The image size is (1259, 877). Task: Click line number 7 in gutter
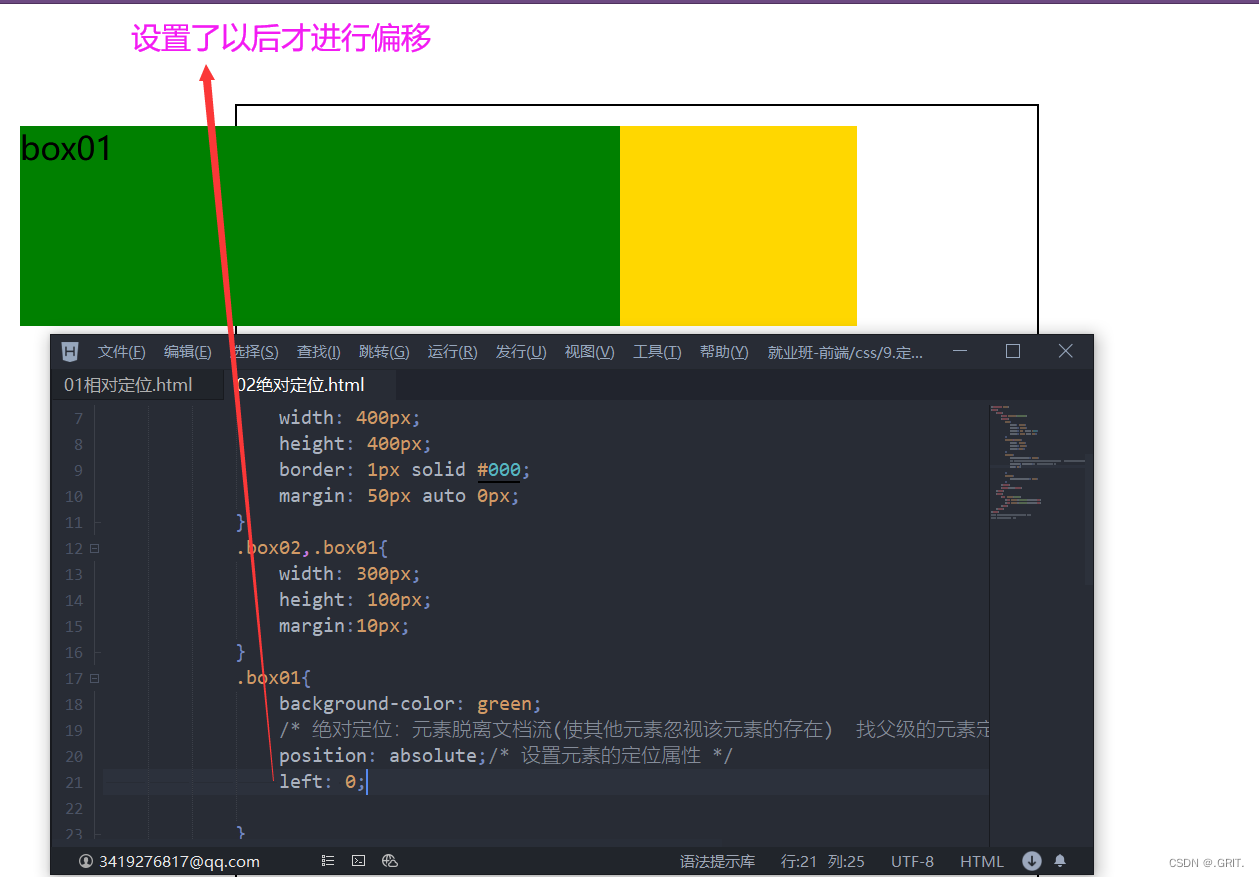79,418
